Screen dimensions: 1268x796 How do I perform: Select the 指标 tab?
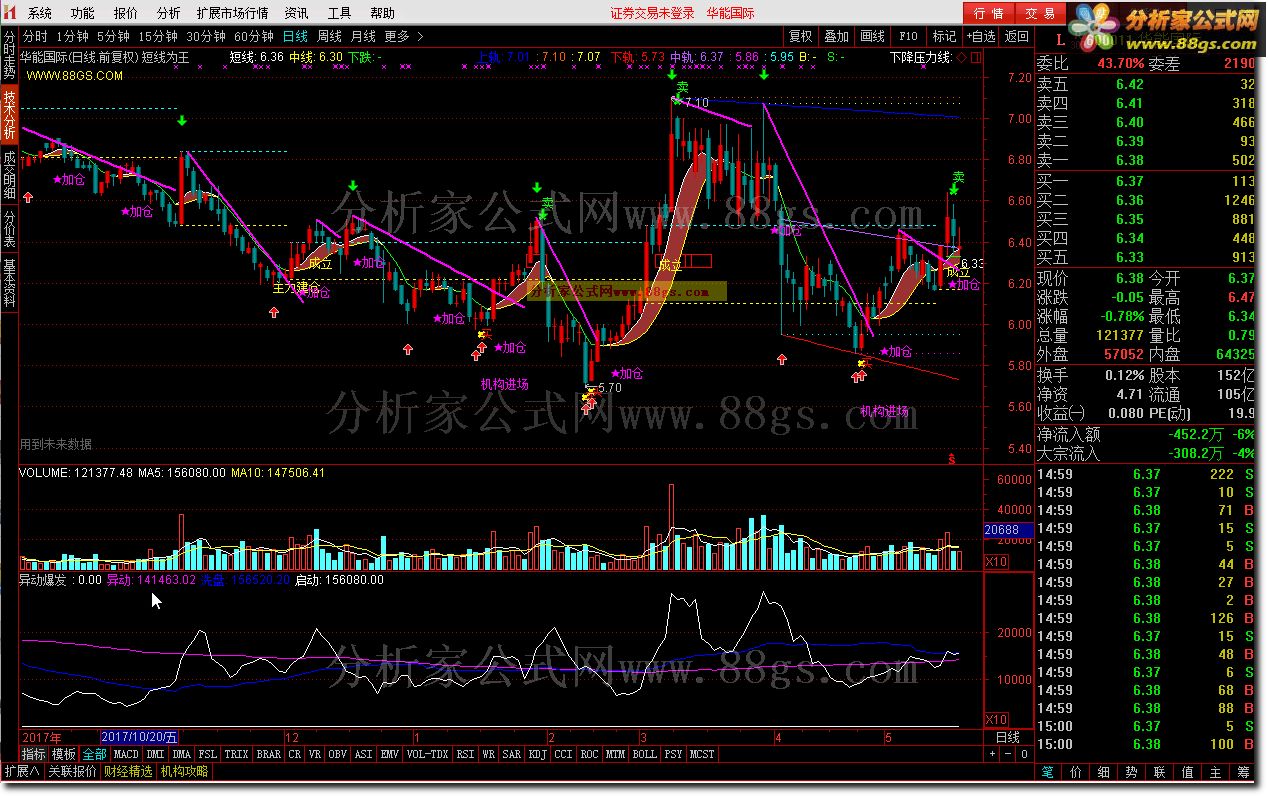point(34,753)
